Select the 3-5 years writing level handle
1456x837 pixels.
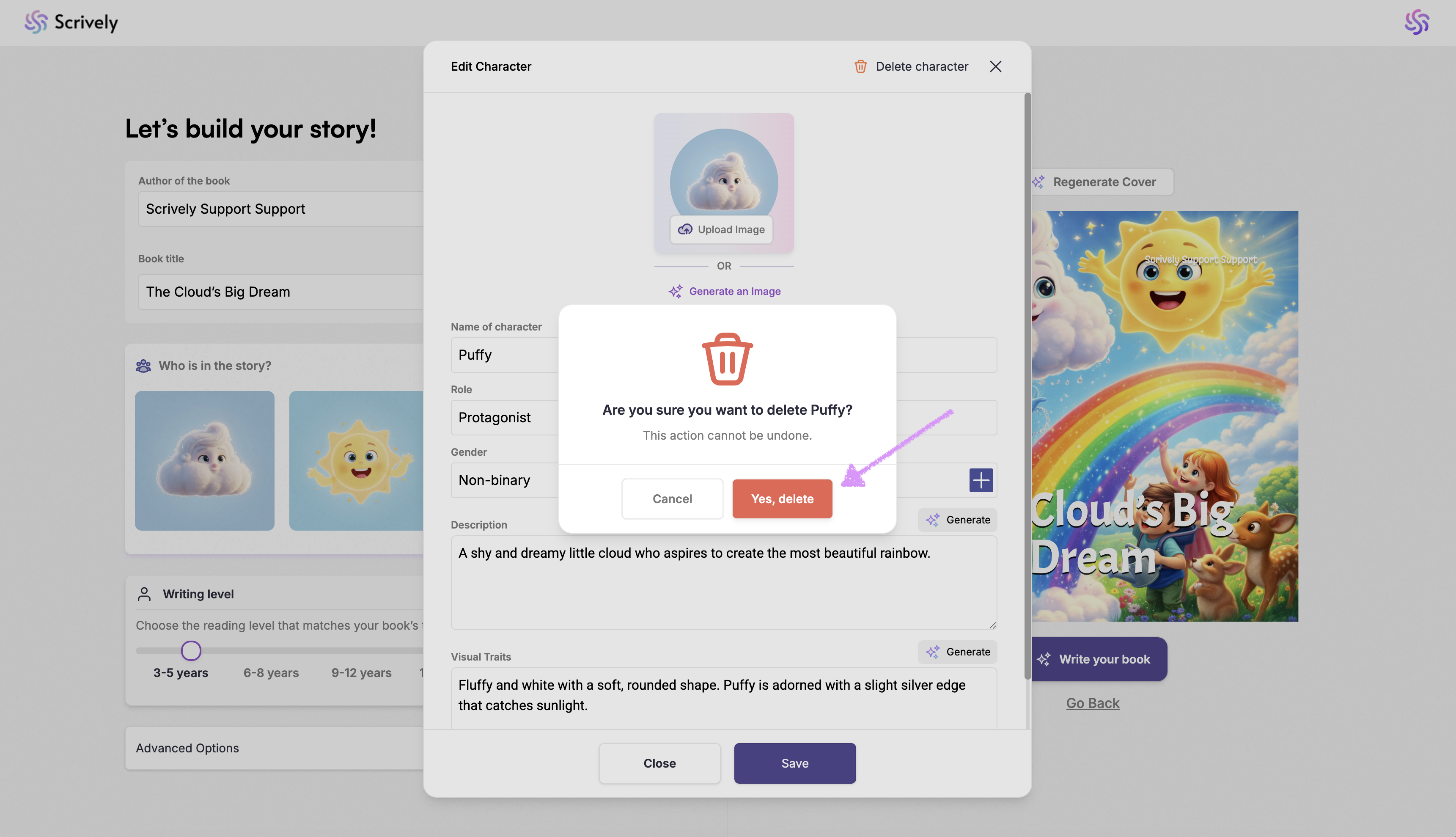click(191, 651)
